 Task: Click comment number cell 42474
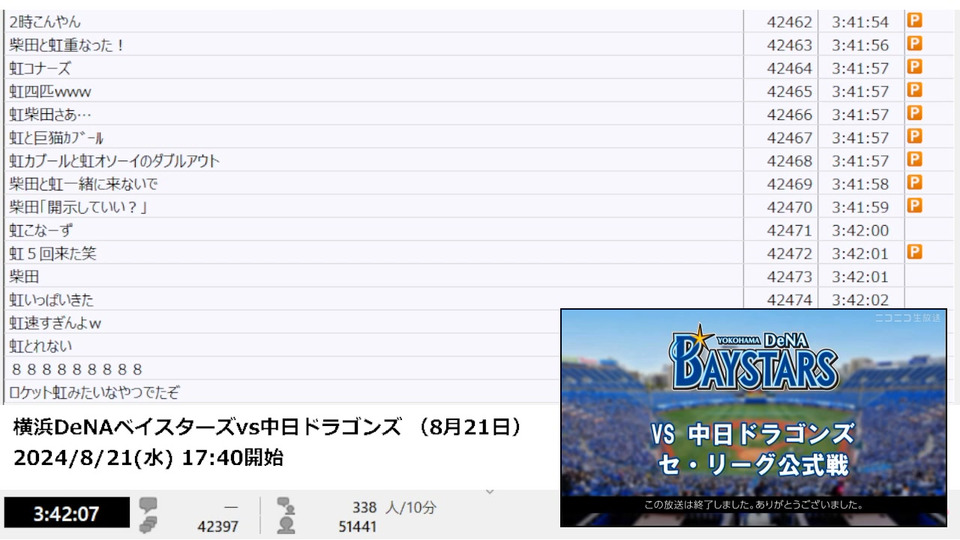pos(781,299)
